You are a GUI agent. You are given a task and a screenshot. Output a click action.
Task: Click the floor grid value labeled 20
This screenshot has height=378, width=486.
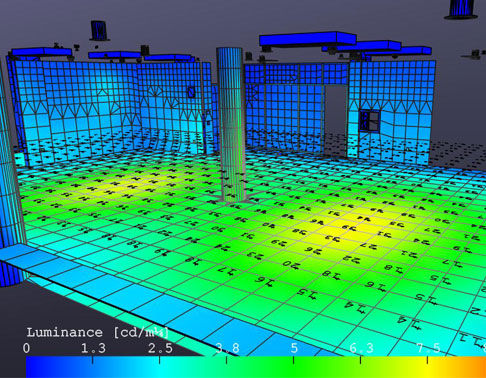coord(291,265)
